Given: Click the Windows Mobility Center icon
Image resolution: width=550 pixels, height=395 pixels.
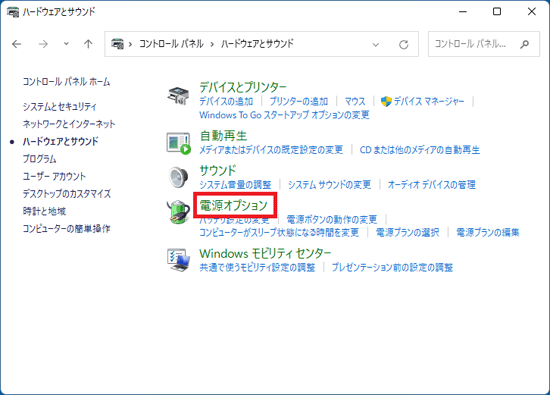Looking at the screenshot, I should [178, 260].
